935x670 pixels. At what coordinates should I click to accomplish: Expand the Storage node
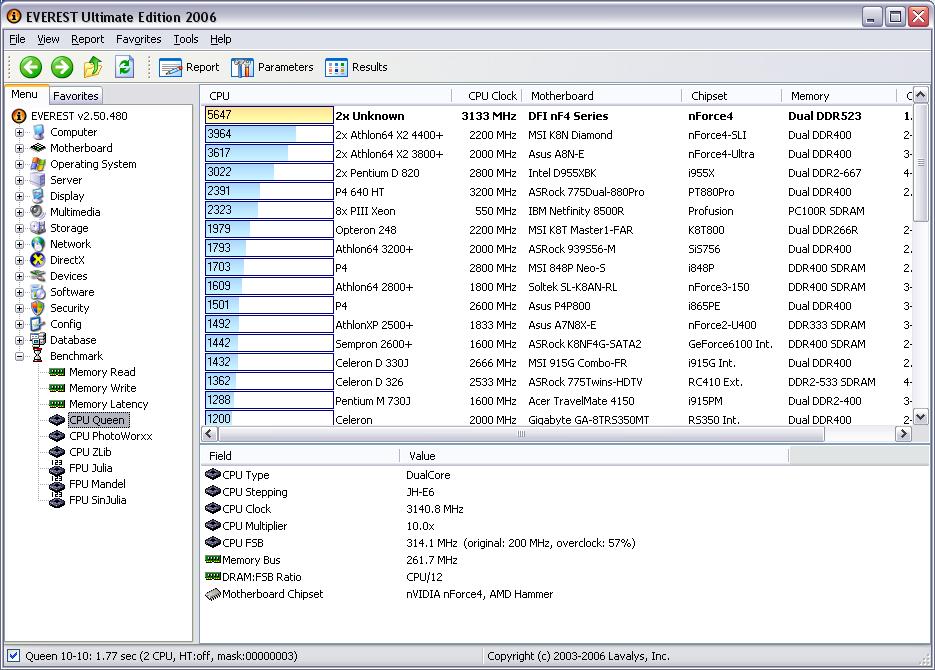click(20, 228)
